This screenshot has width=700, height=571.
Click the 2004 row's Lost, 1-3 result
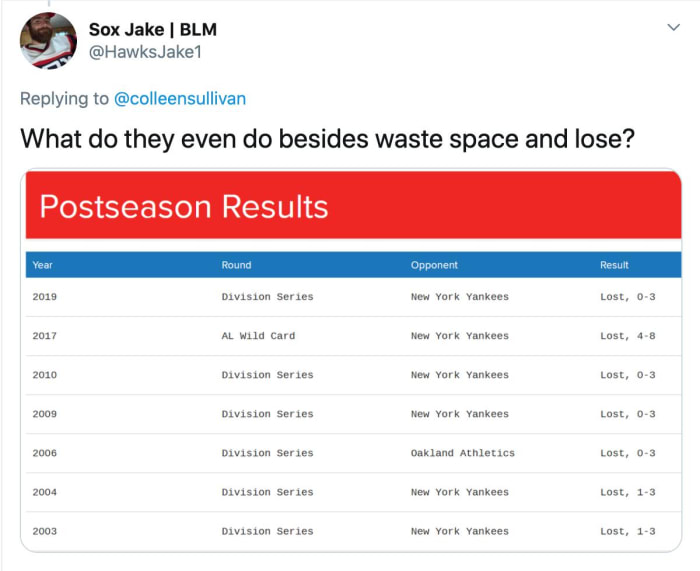point(627,492)
